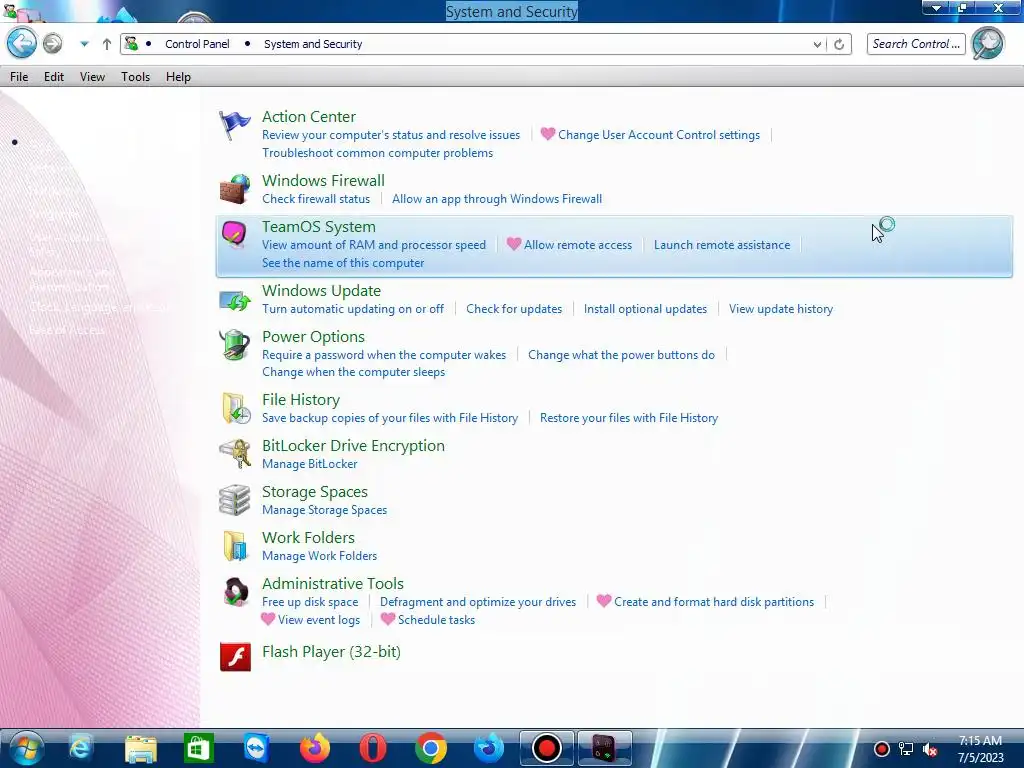
Task: Open View update history
Action: tap(780, 309)
